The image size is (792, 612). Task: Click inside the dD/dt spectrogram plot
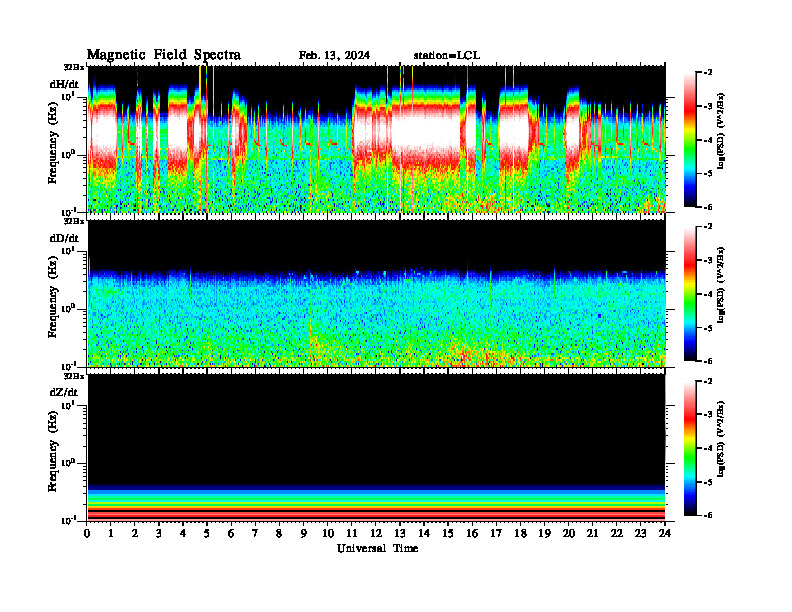click(x=376, y=293)
